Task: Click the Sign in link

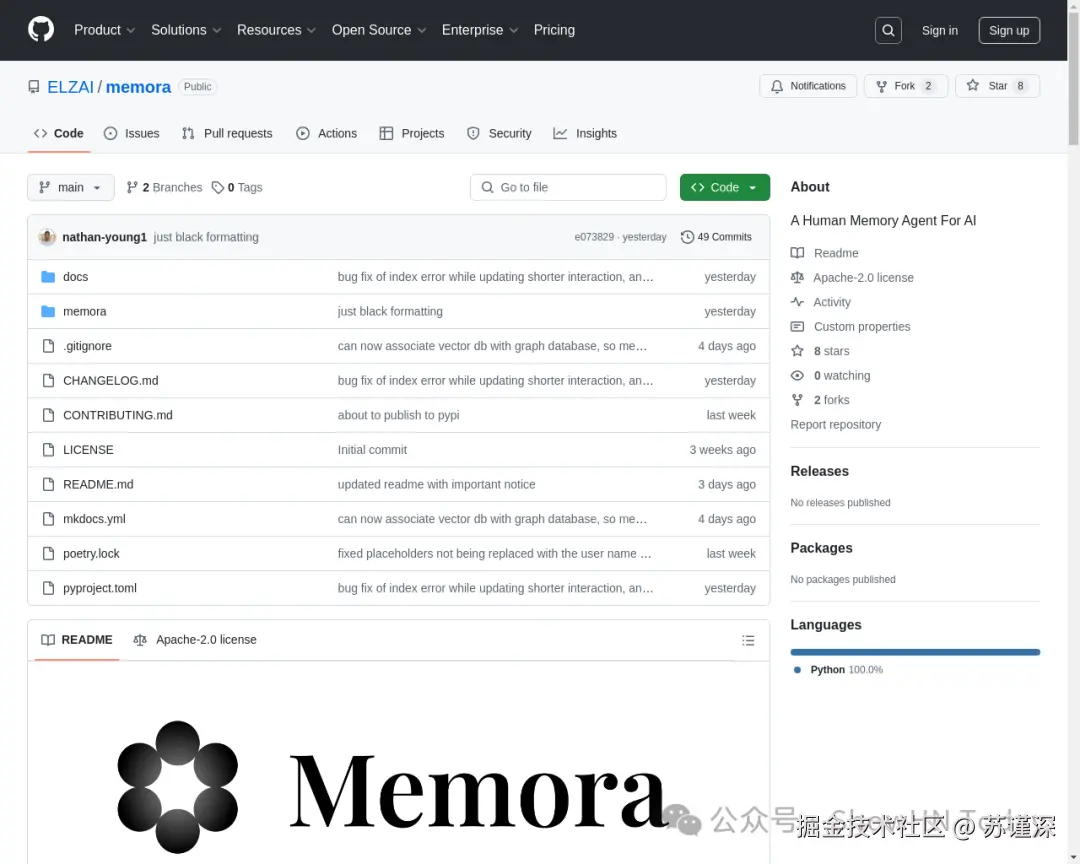Action: pyautogui.click(x=939, y=30)
